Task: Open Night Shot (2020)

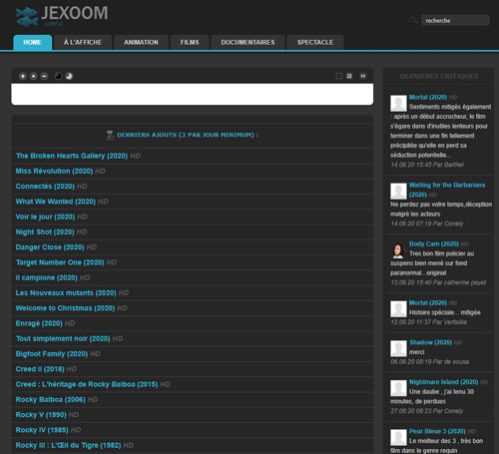Action: click(45, 232)
